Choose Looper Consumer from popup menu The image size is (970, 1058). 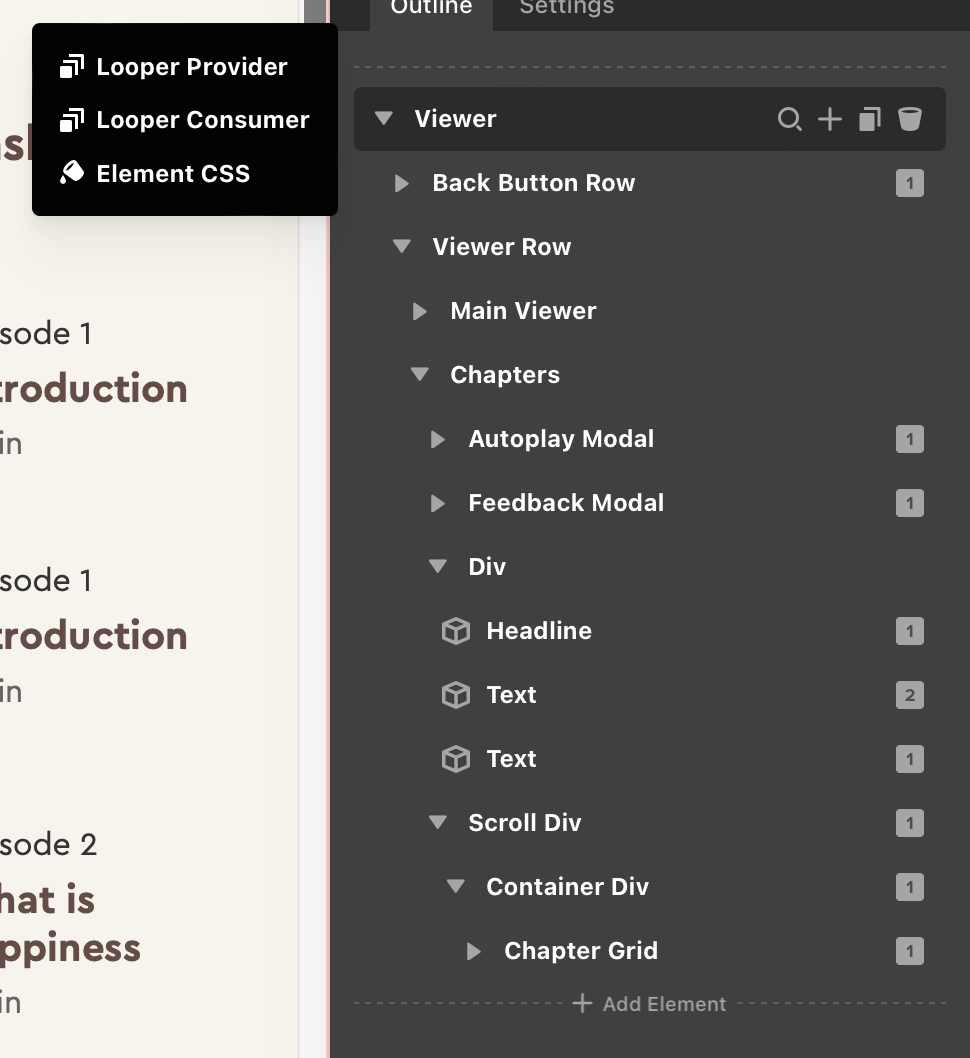tap(185, 120)
